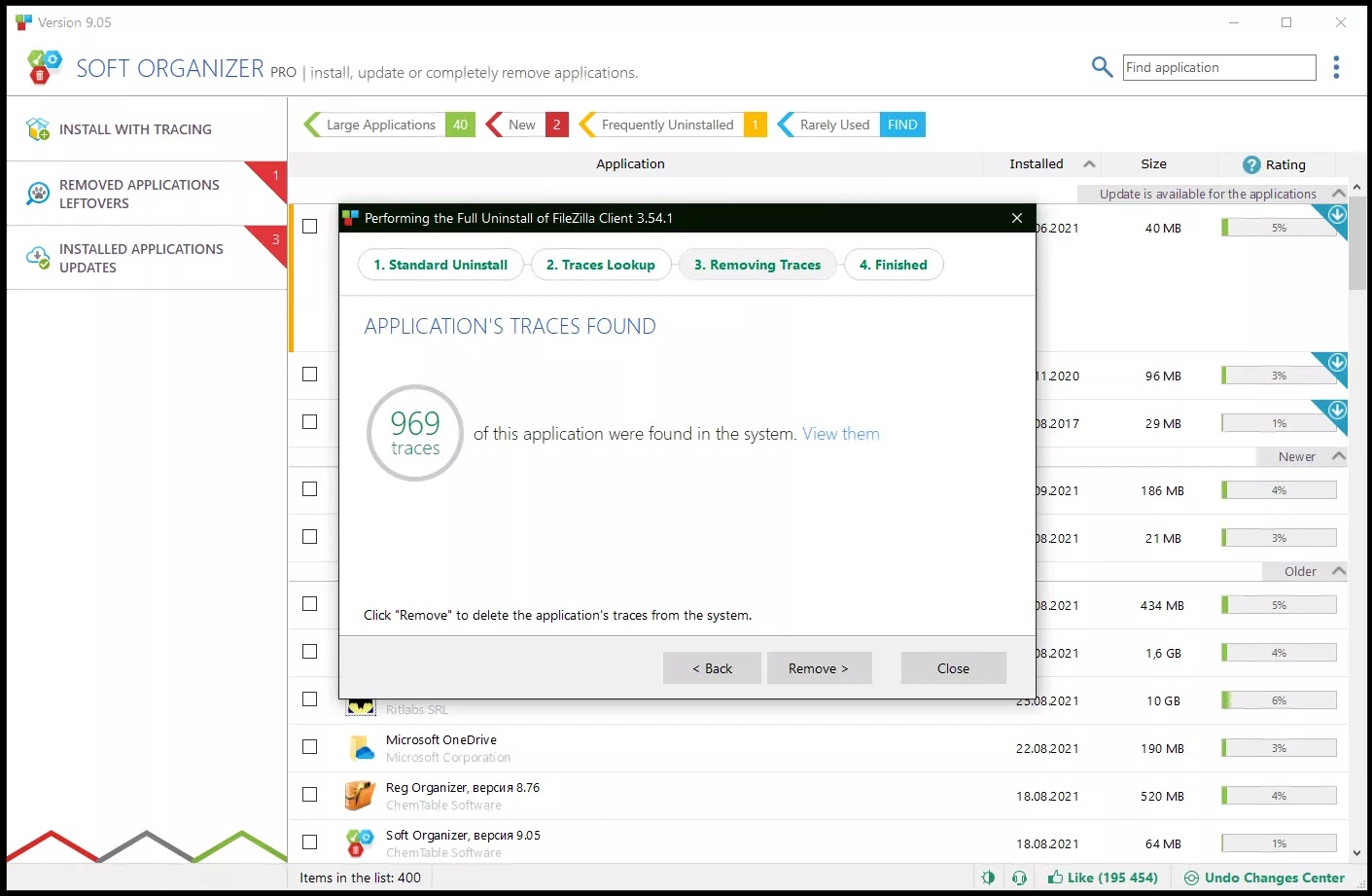Click the Undo Changes Center icon
This screenshot has height=896, width=1372.
click(1191, 878)
